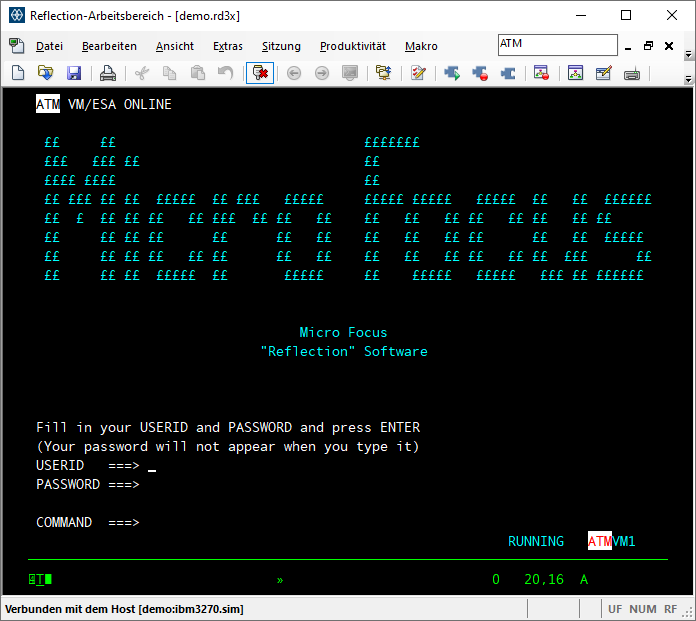Go back with the left arrow circle icon
696x621 pixels.
[x=294, y=73]
